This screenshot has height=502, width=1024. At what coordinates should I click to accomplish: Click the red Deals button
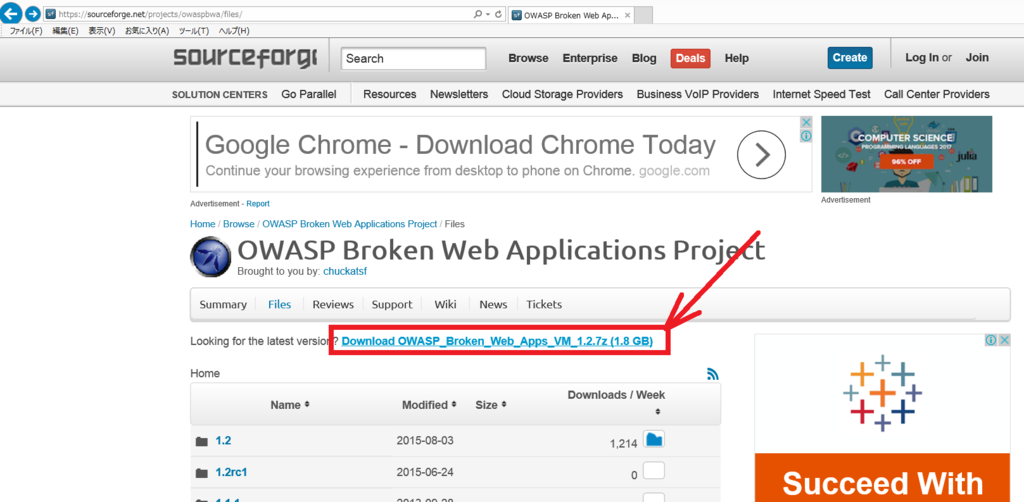pos(690,58)
